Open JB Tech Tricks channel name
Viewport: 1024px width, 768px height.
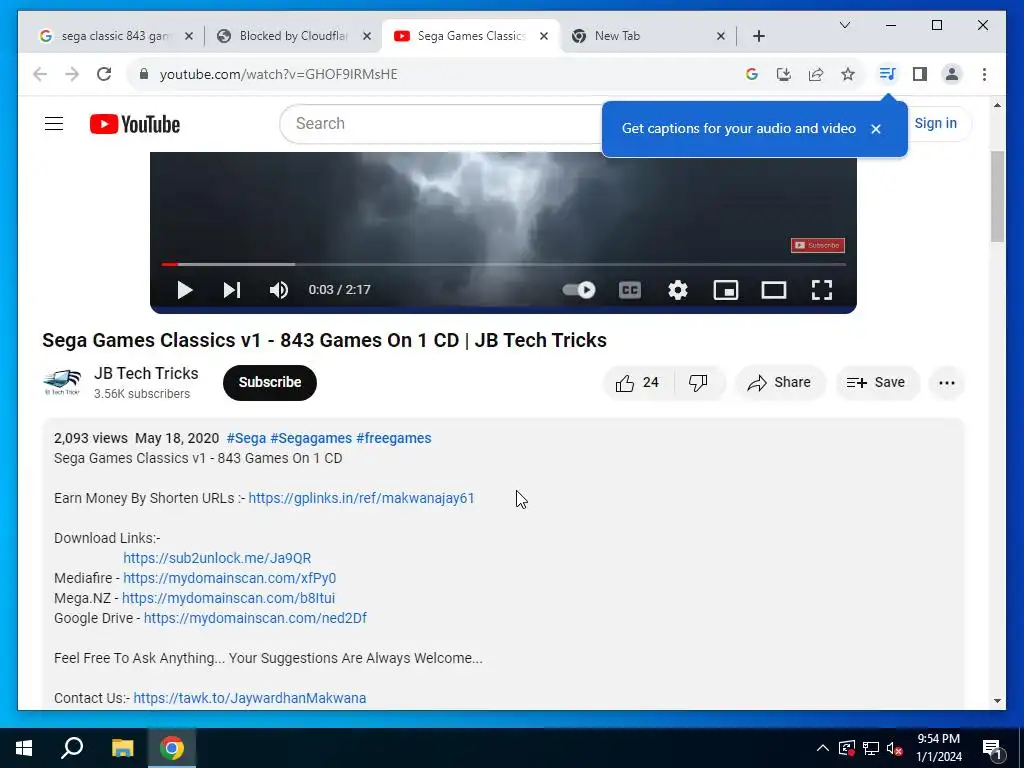coord(146,374)
